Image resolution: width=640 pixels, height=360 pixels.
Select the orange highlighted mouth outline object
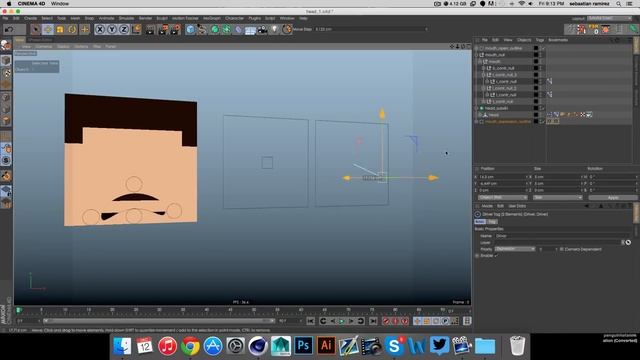coord(508,122)
